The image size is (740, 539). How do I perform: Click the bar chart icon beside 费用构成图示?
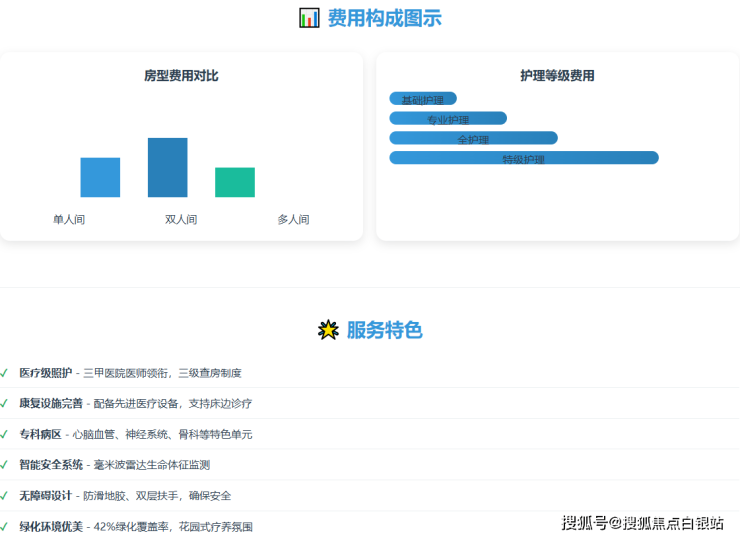click(x=309, y=18)
